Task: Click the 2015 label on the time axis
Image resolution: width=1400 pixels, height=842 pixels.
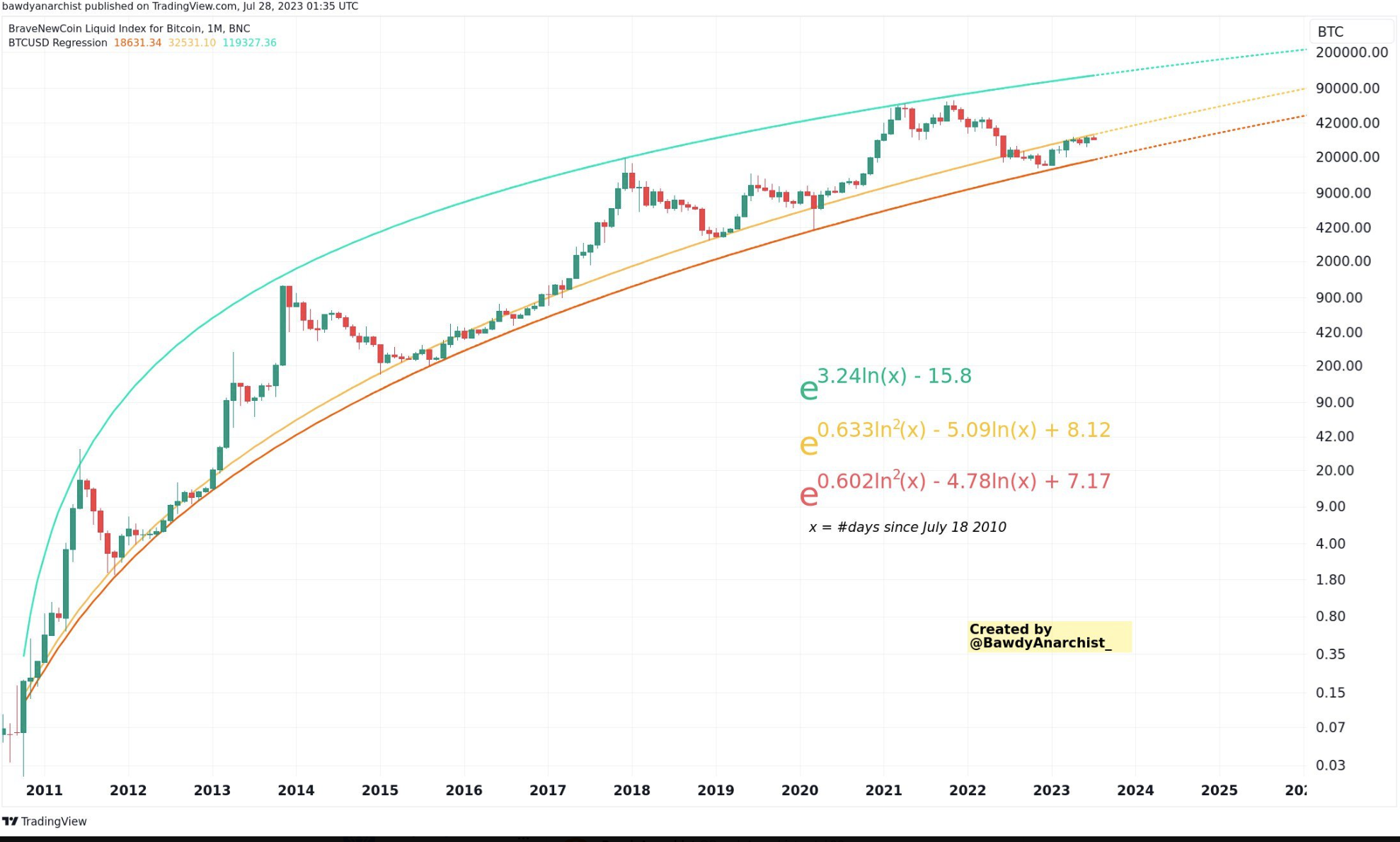Action: (380, 791)
